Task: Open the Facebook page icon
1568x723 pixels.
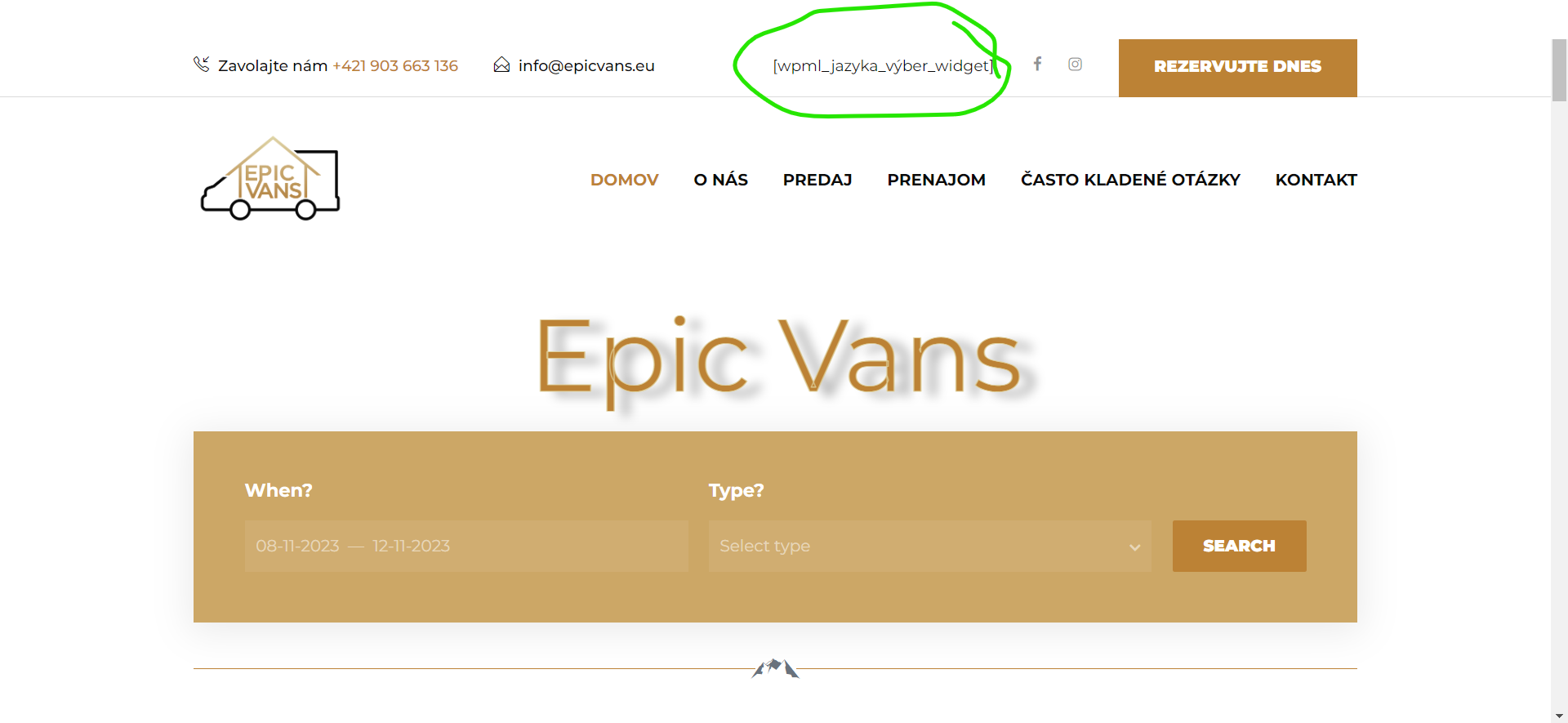Action: [1037, 64]
